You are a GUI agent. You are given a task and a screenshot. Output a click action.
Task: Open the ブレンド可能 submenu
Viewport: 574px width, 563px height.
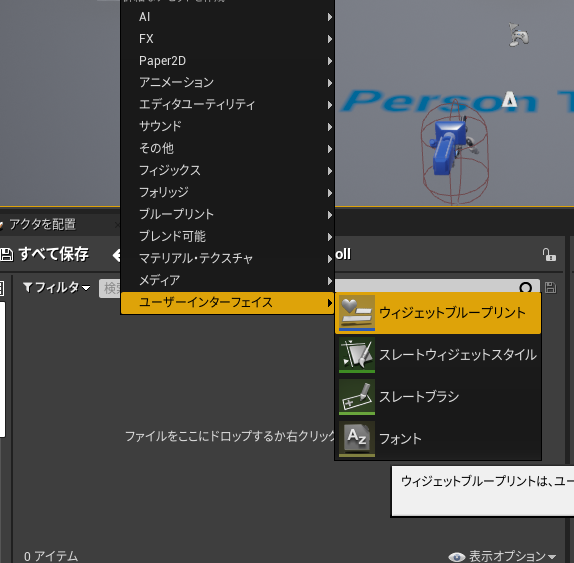(227, 236)
